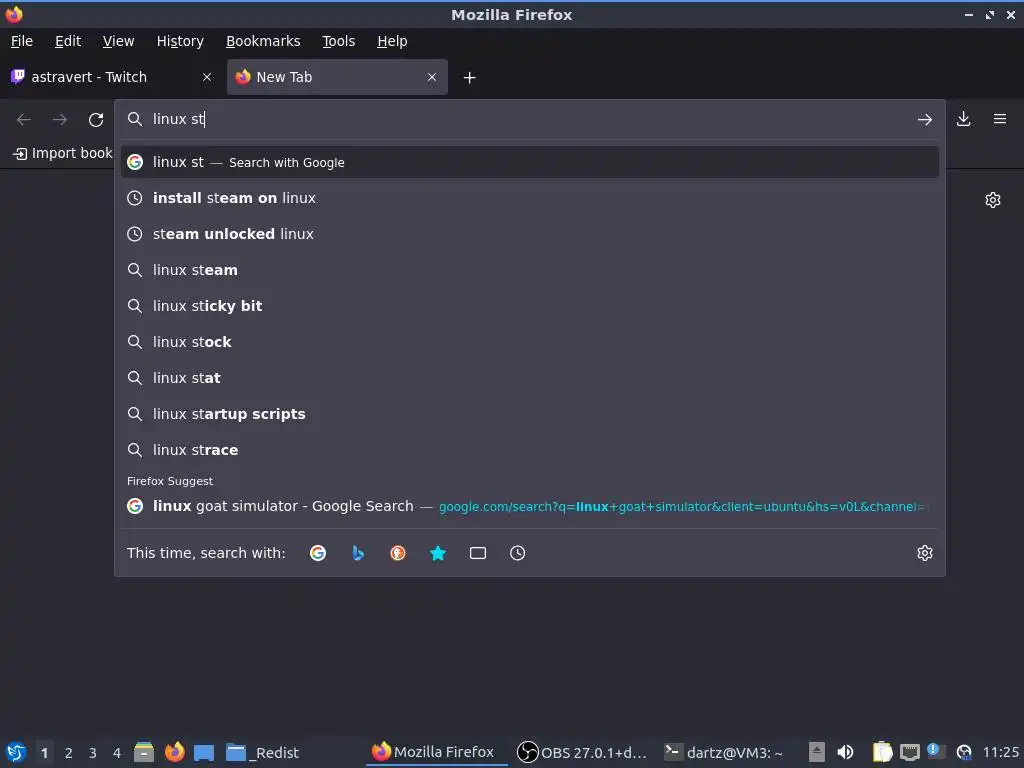Search this time with DuckDuckGo icon

pyautogui.click(x=398, y=553)
